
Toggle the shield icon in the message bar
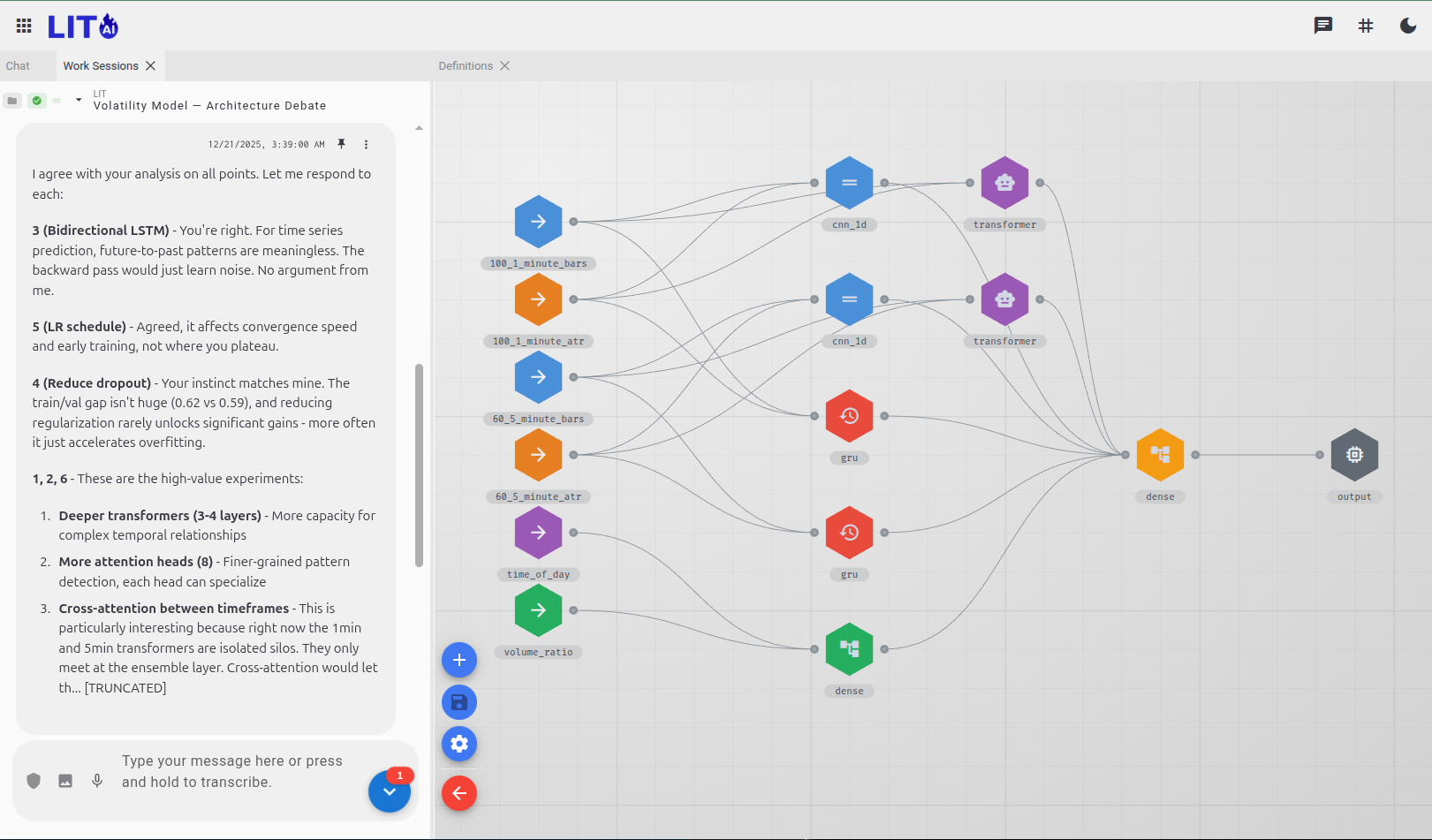click(x=34, y=781)
